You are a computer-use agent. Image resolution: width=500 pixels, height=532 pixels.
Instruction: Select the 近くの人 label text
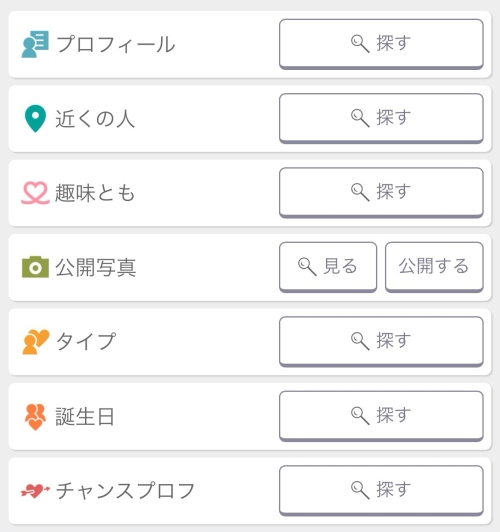[x=95, y=119]
